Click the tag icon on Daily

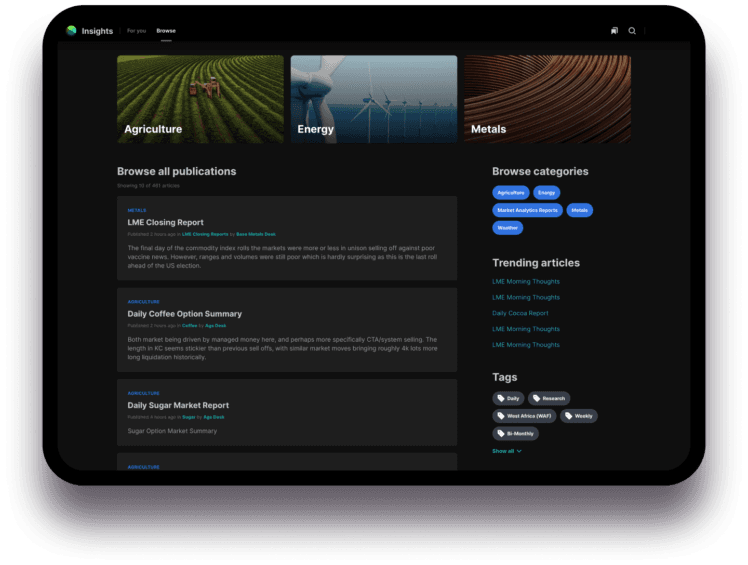[x=501, y=398]
